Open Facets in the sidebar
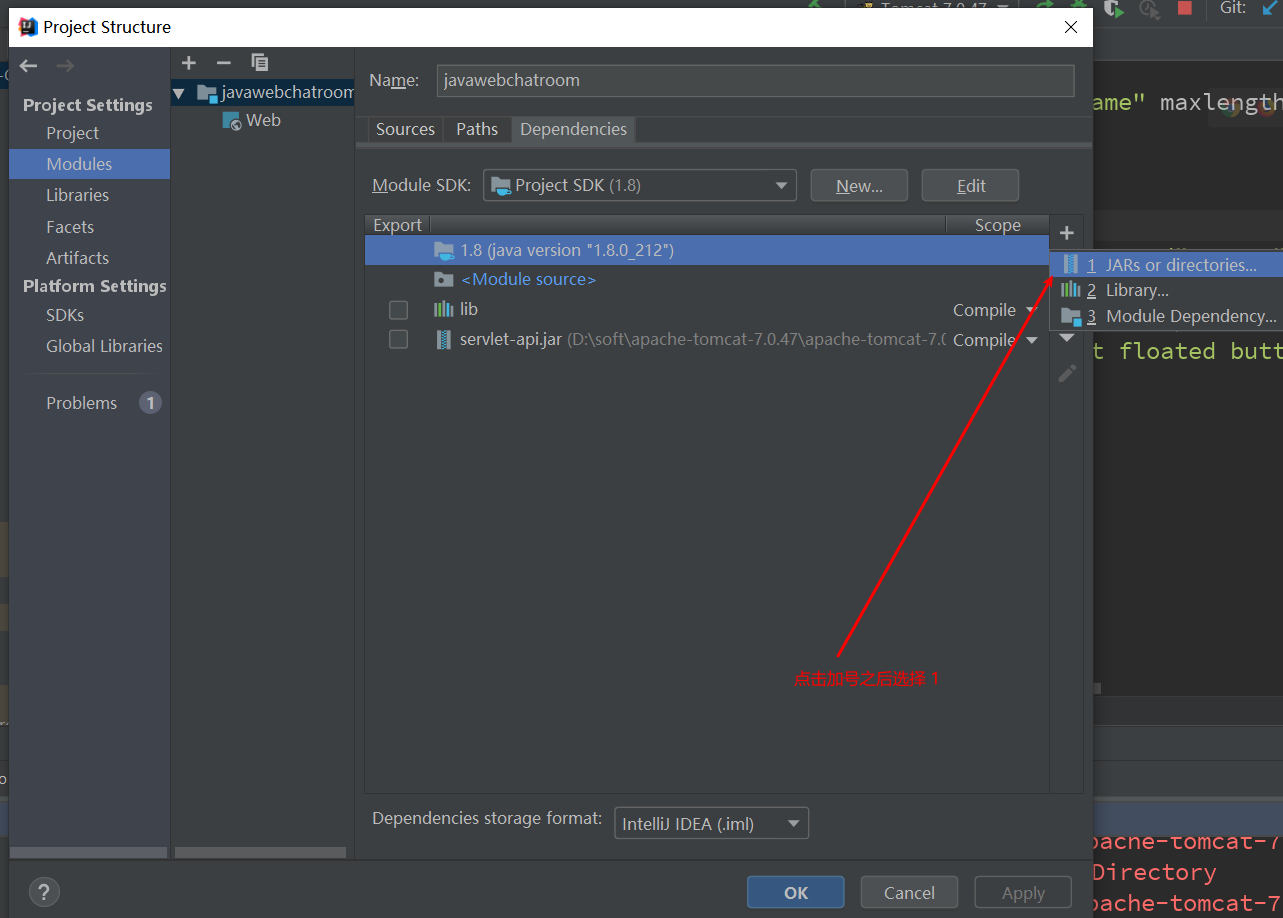The height and width of the screenshot is (918, 1283). tap(70, 227)
